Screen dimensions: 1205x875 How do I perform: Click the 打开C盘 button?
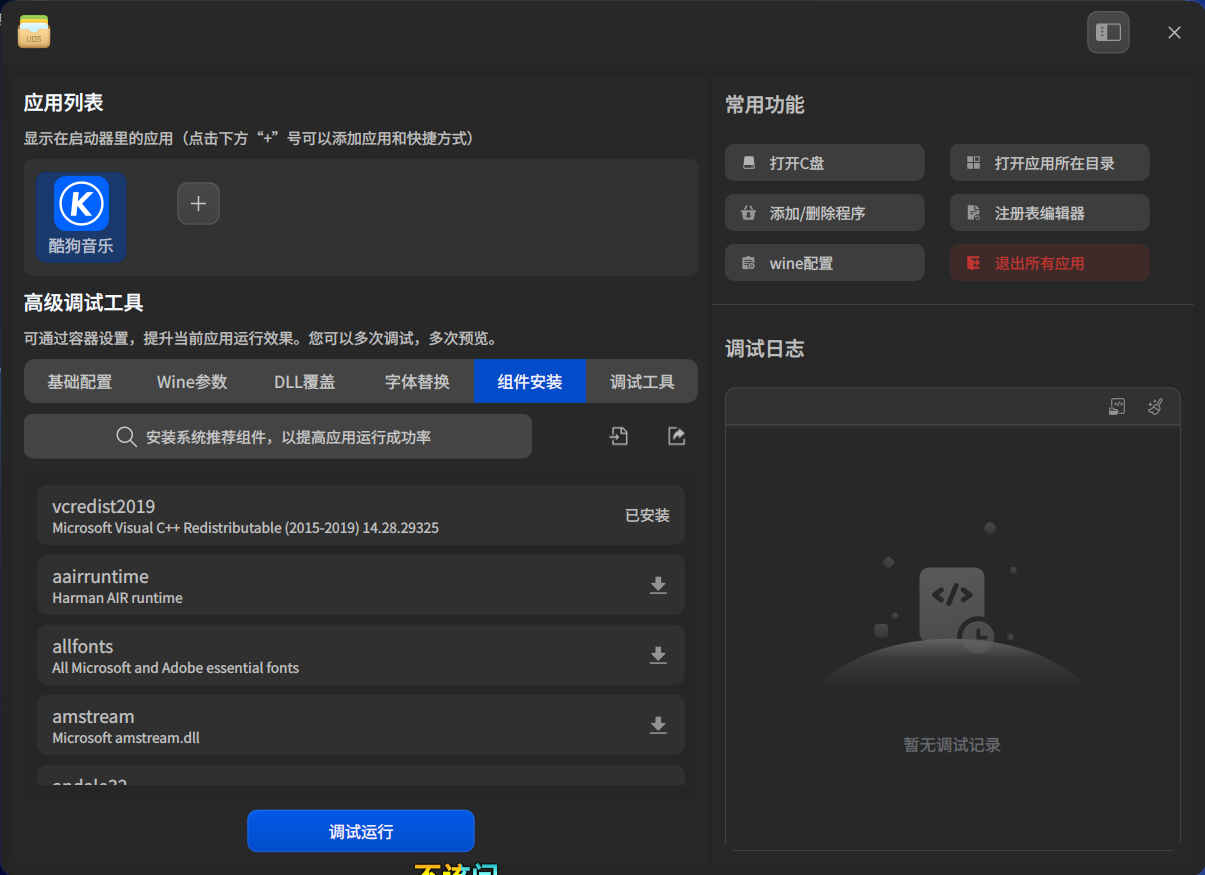pos(825,163)
